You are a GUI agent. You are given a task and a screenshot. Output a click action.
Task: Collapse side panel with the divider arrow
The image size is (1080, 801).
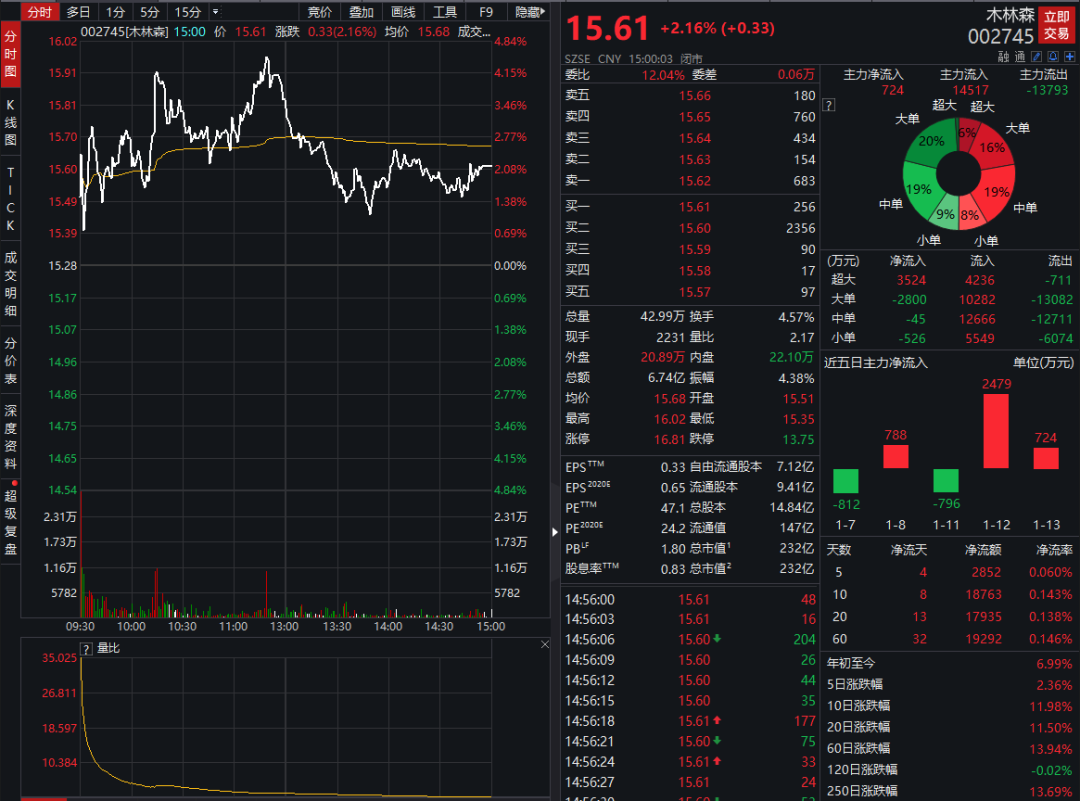(x=556, y=532)
